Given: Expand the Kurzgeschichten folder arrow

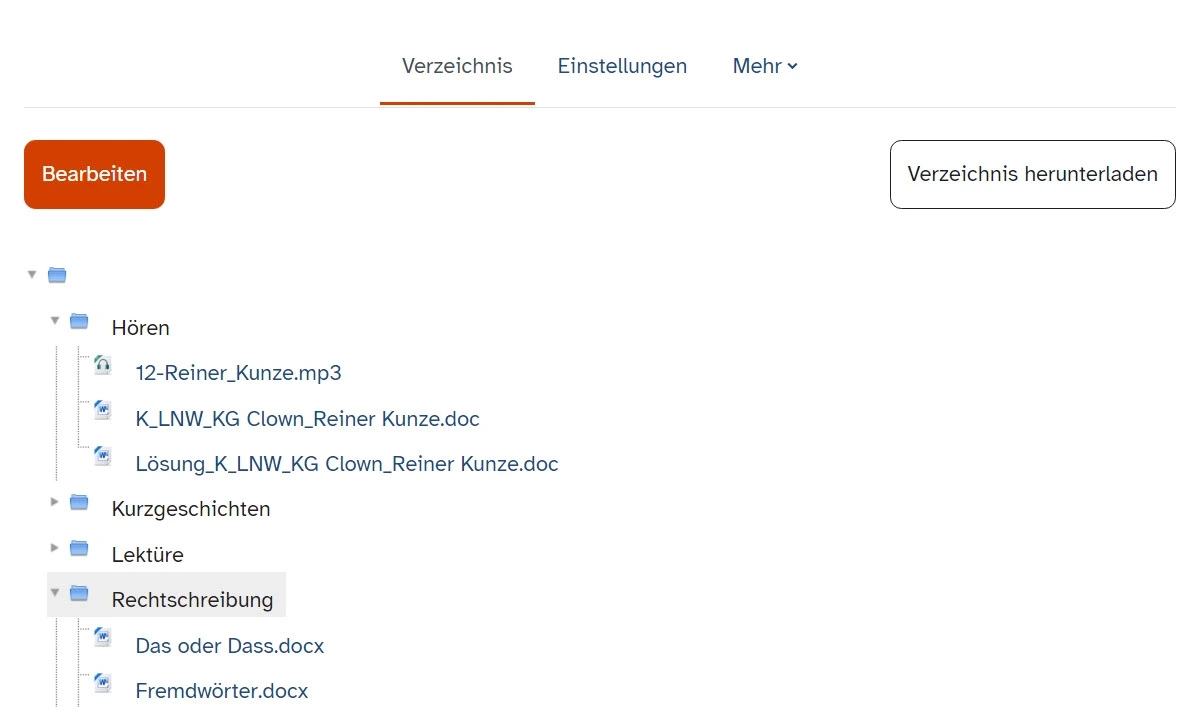Looking at the screenshot, I should click(54, 502).
